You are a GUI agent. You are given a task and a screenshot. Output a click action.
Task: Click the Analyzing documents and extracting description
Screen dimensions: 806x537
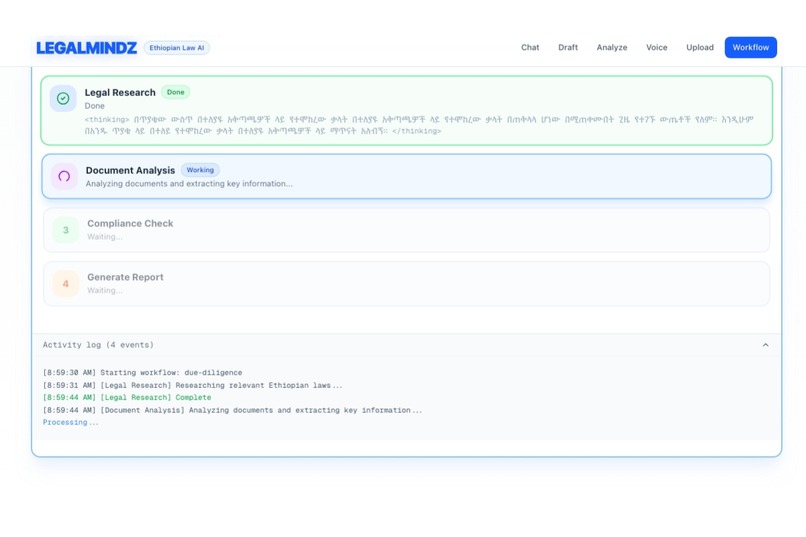[189, 183]
